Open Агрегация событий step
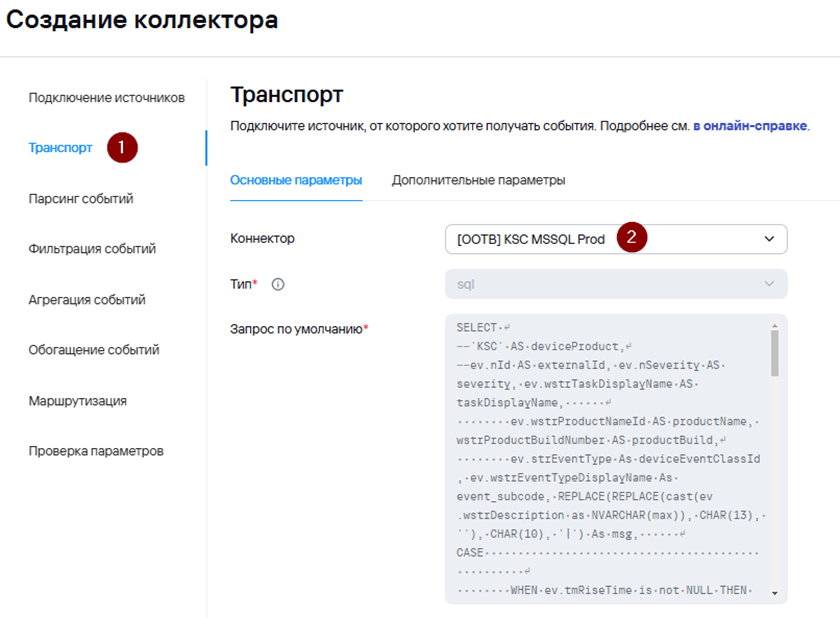Image resolution: width=840 pixels, height=618 pixels. pyautogui.click(x=87, y=299)
